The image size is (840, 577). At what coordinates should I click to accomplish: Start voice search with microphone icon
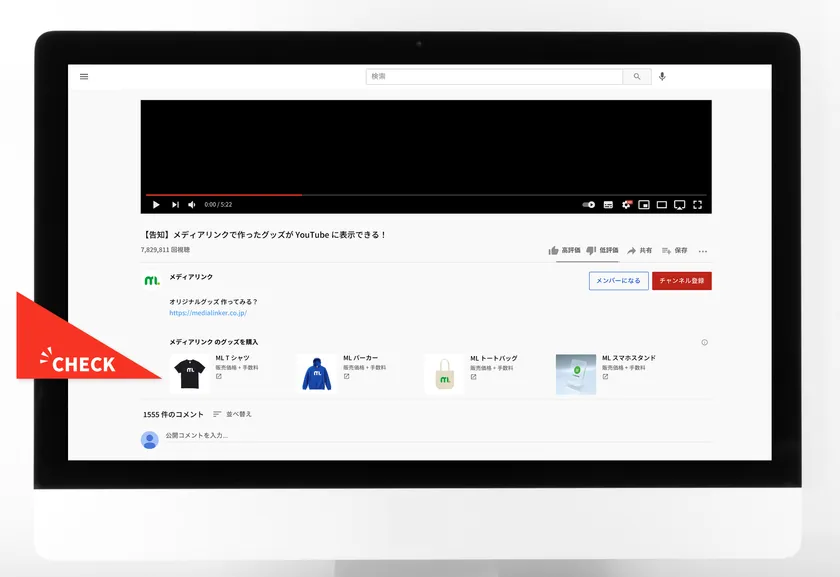(x=662, y=77)
